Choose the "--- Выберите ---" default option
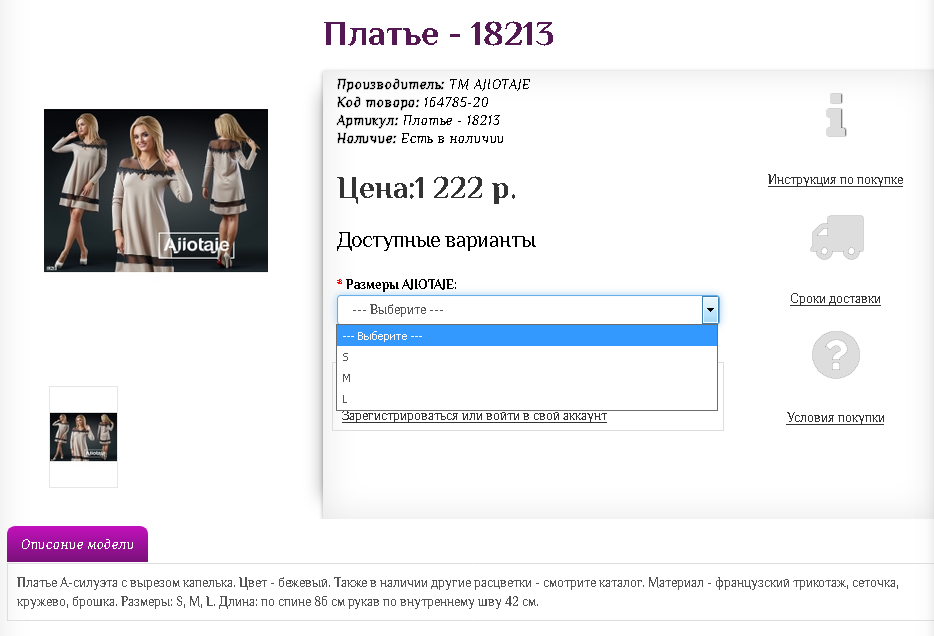Viewport: 934px width, 636px height. pos(400,336)
